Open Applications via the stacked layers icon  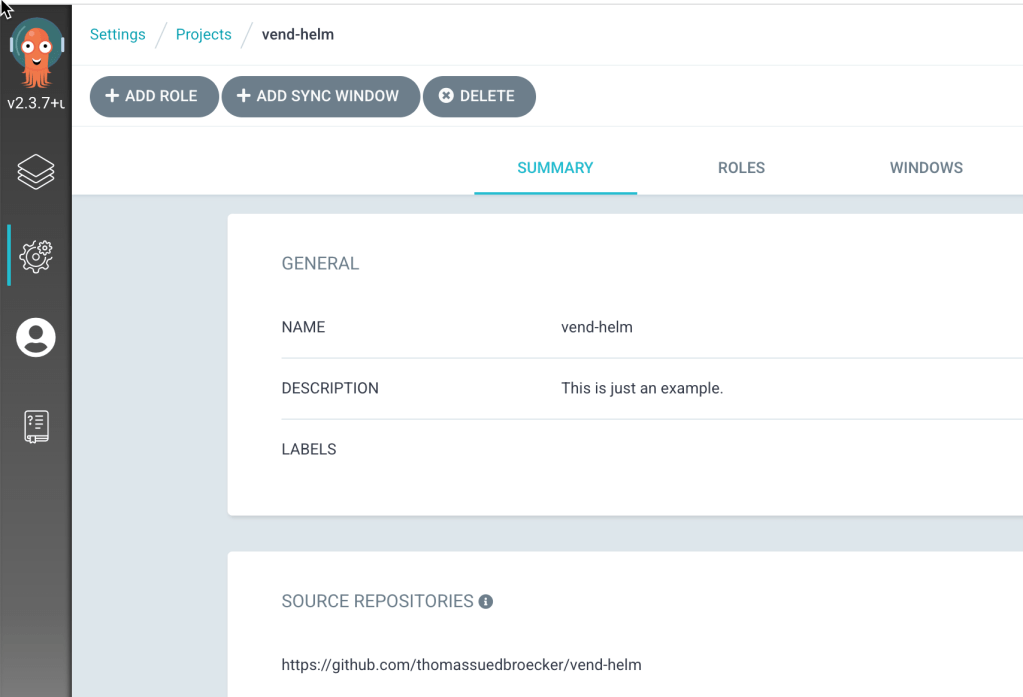pos(36,172)
